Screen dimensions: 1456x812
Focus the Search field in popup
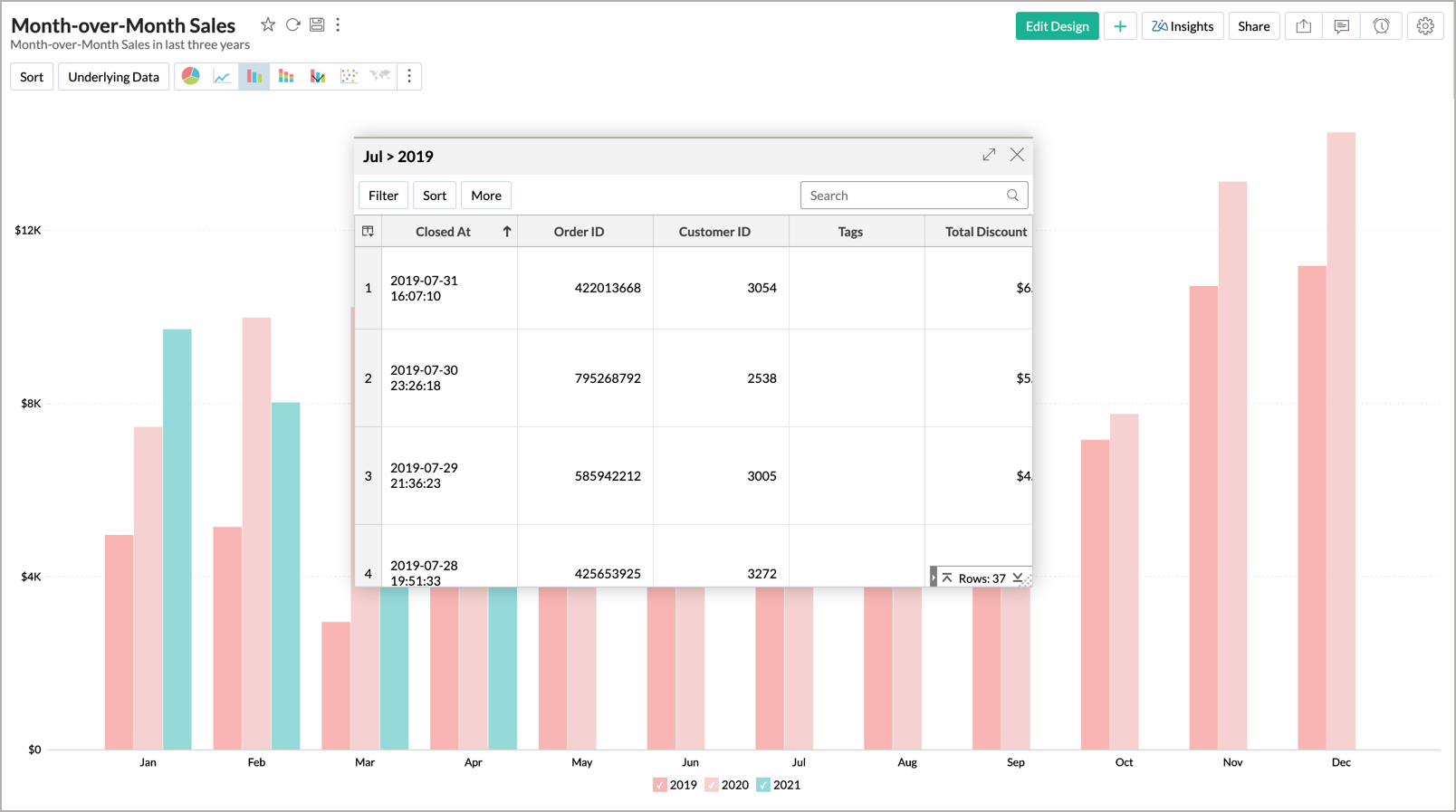905,196
